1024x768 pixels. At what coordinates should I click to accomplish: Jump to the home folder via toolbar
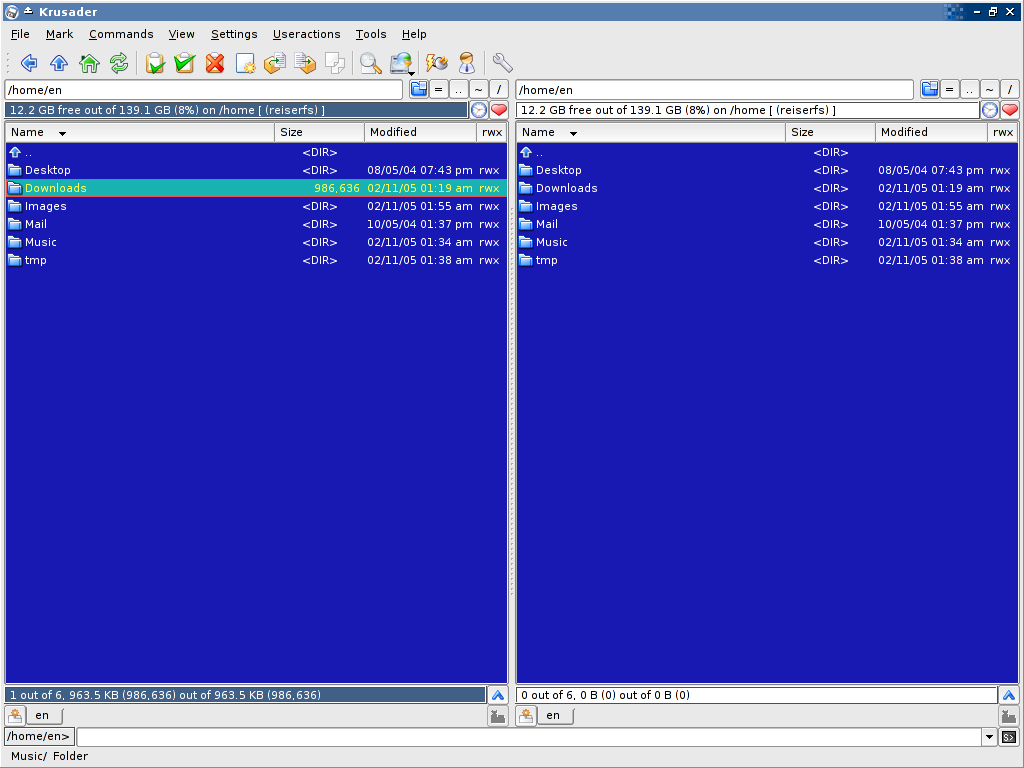[x=89, y=63]
